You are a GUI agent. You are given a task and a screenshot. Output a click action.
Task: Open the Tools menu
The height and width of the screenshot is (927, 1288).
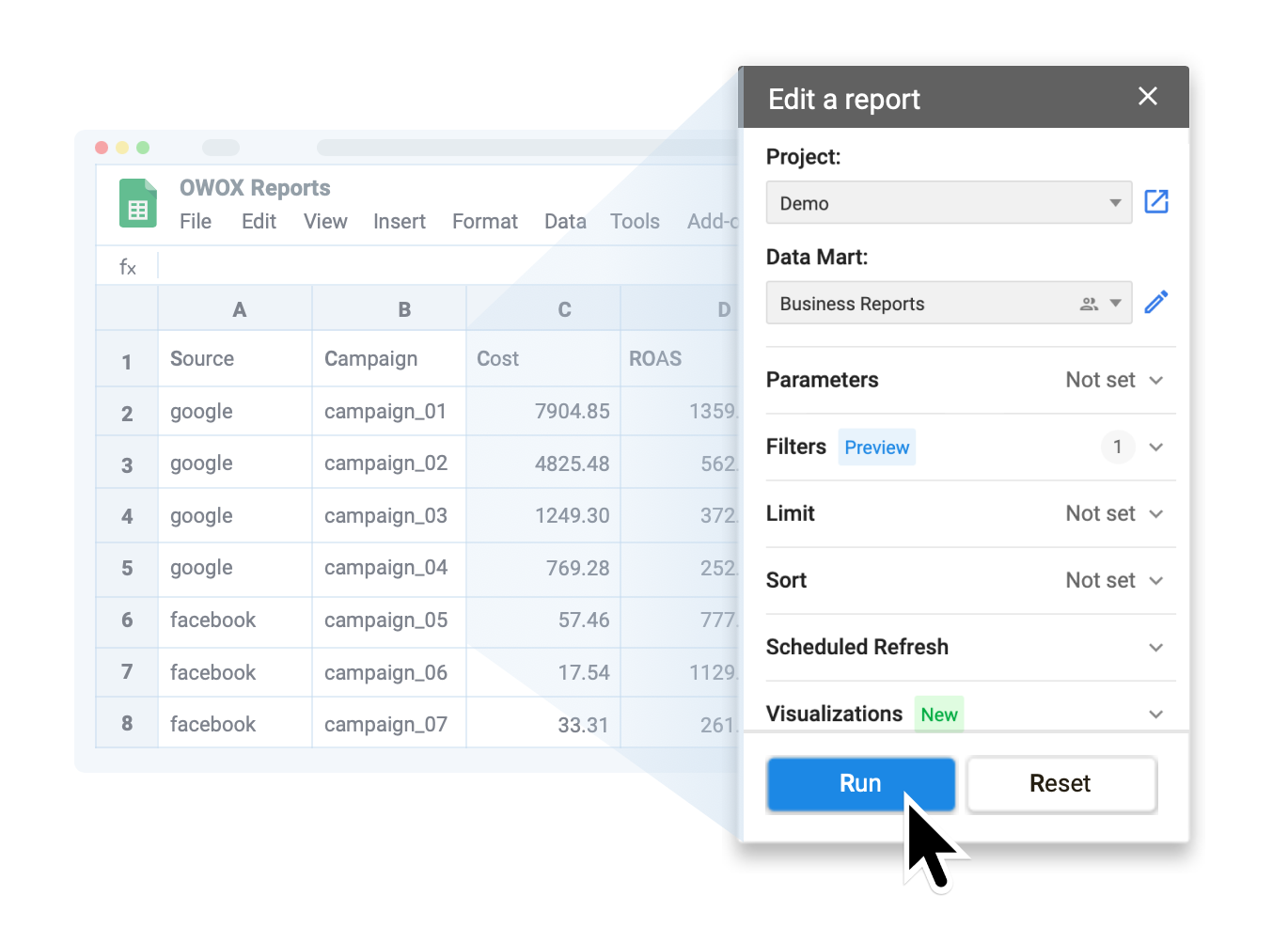635,221
